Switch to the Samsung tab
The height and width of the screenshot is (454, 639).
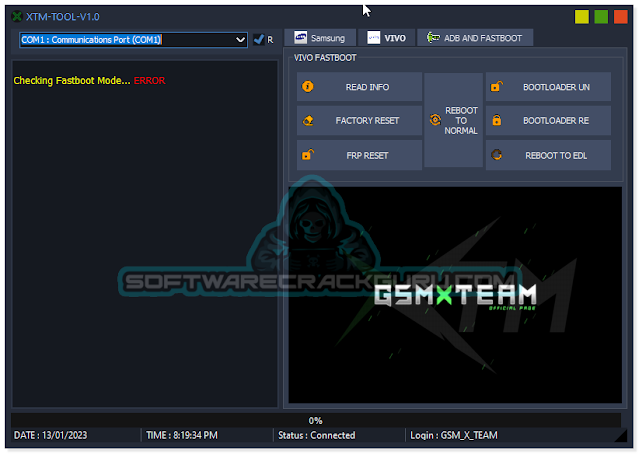320,38
